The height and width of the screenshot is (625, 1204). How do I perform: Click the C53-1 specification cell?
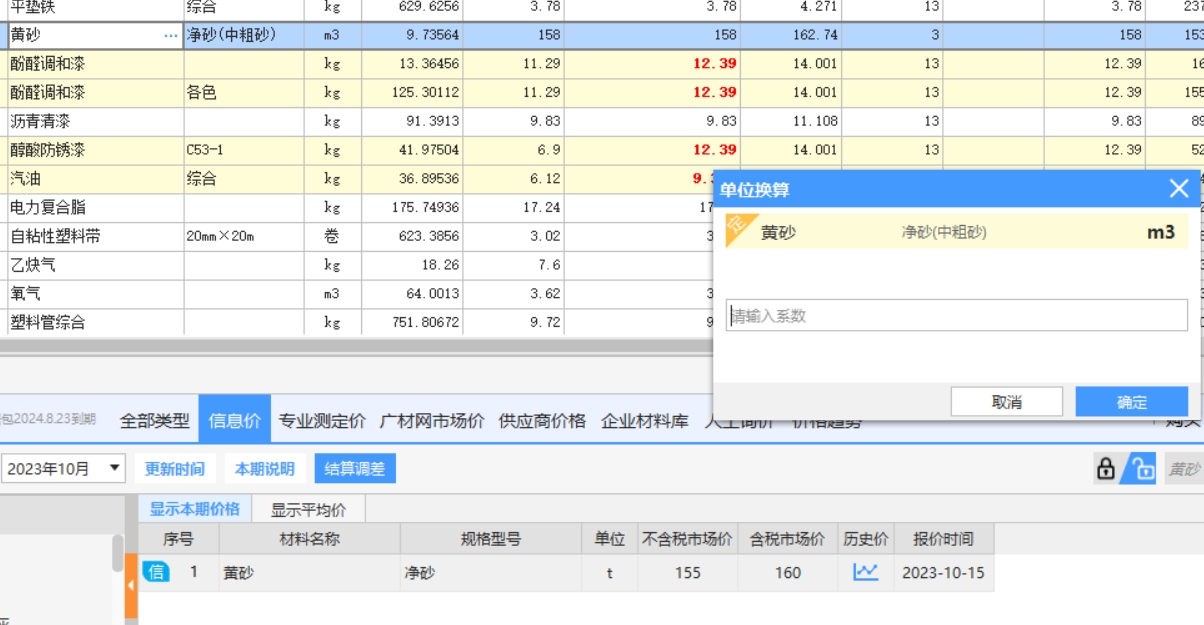(x=244, y=150)
